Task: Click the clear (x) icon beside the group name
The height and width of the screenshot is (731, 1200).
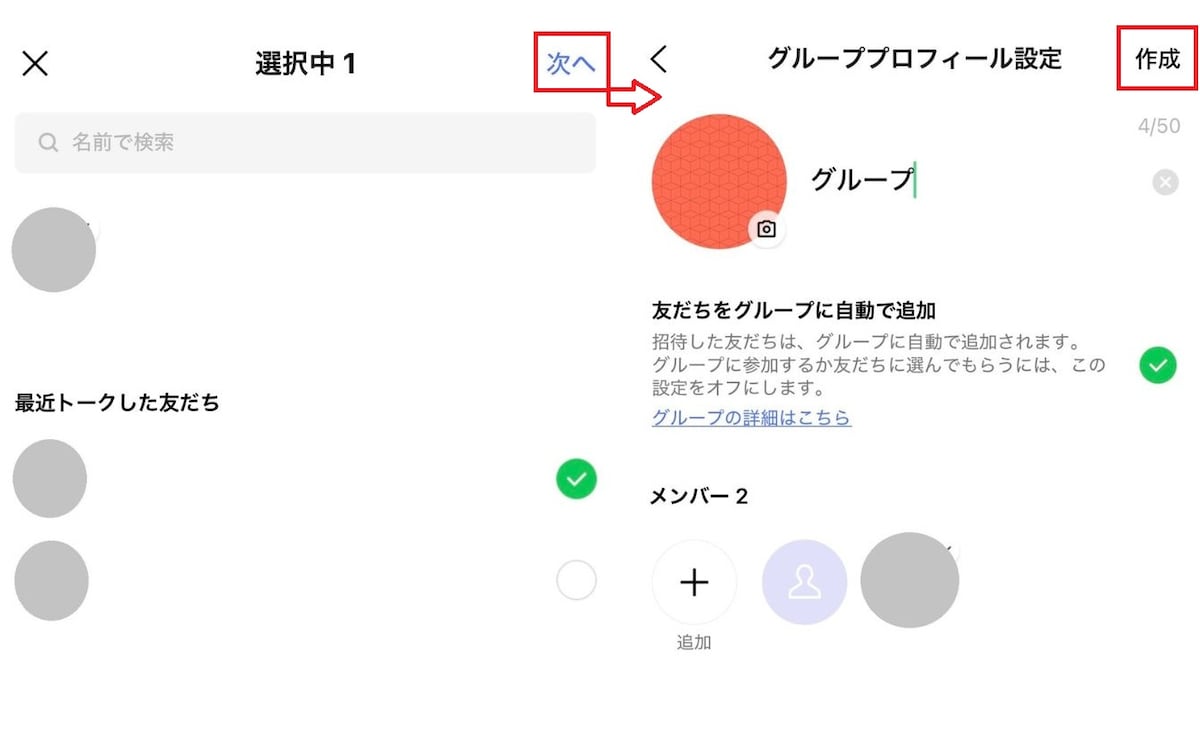Action: 1164,181
